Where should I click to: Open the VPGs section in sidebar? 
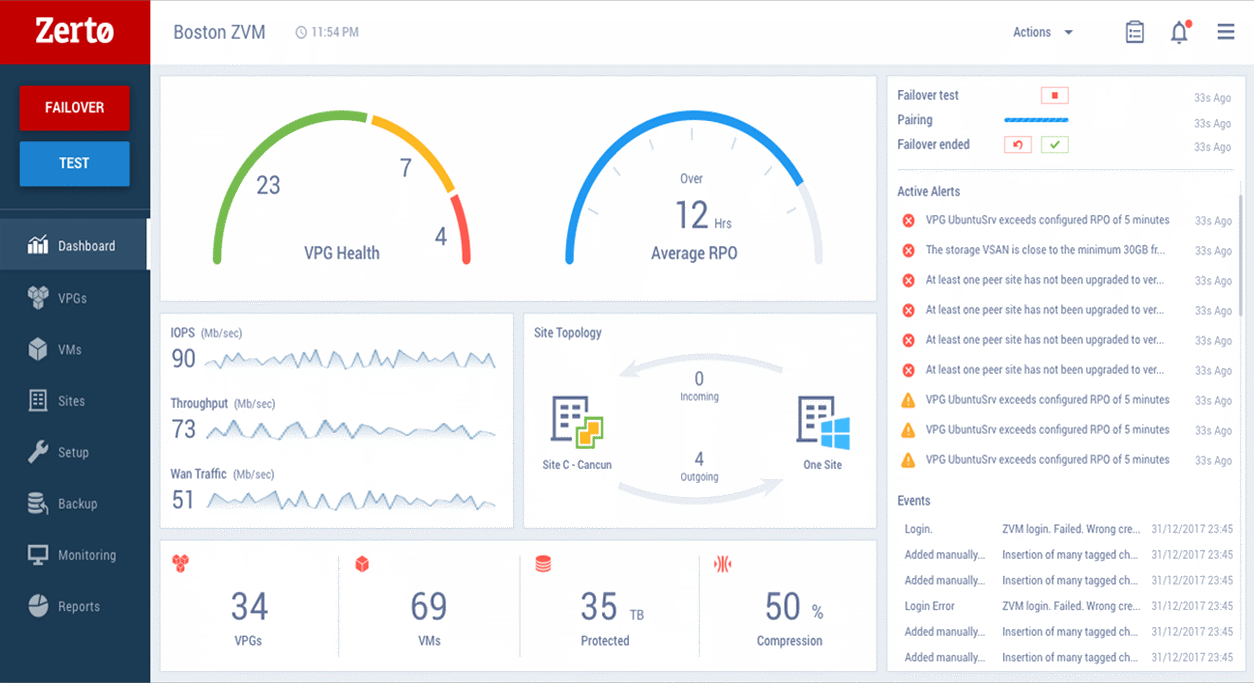tap(74, 298)
